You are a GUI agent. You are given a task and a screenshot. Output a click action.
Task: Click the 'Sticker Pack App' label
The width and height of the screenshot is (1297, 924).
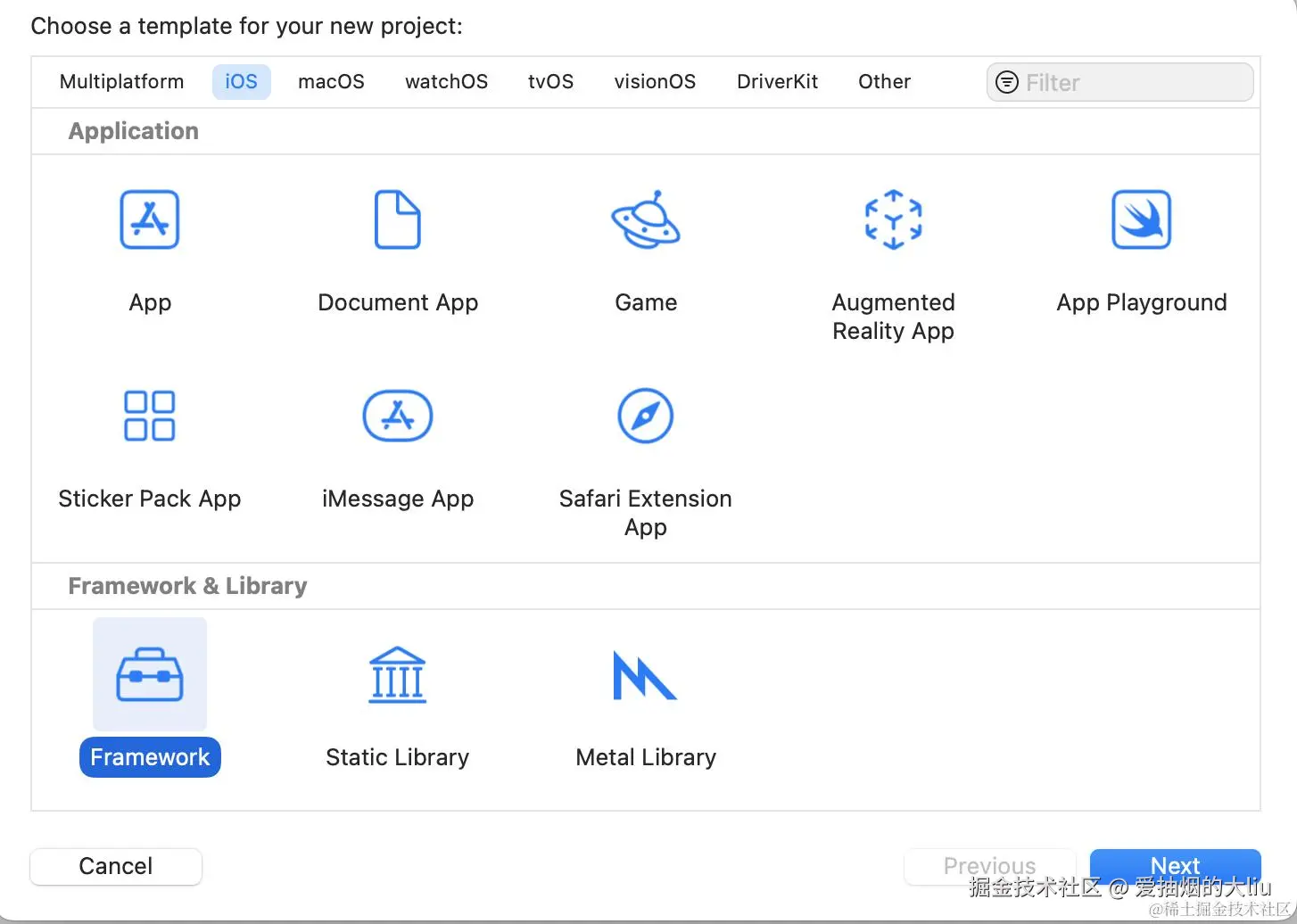click(150, 499)
